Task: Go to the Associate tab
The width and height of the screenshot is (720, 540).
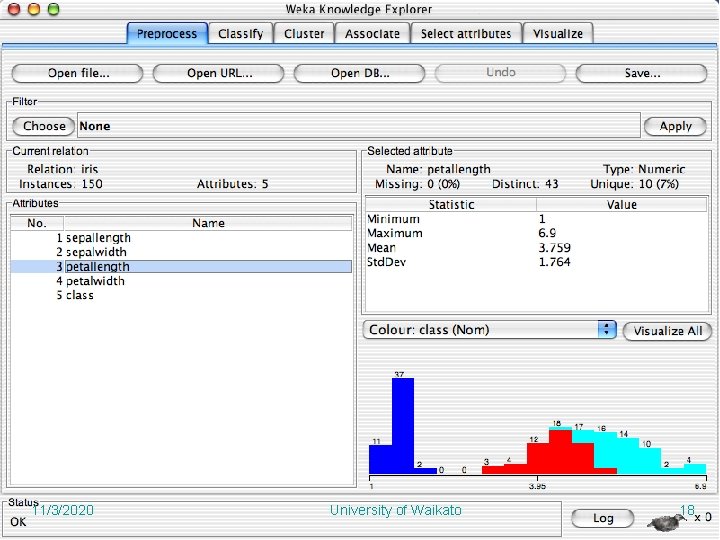Action: click(372, 34)
